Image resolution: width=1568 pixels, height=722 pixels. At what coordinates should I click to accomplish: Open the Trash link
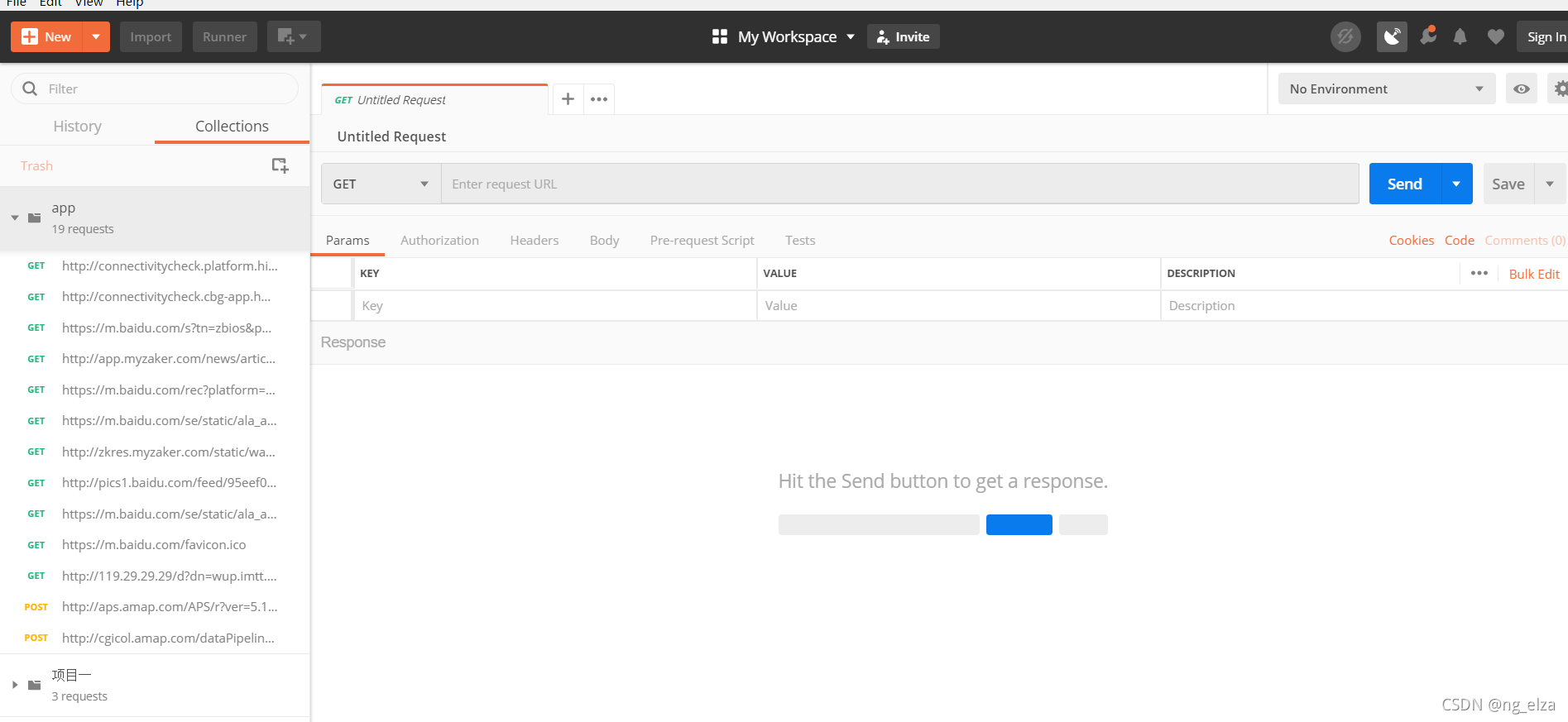point(36,165)
